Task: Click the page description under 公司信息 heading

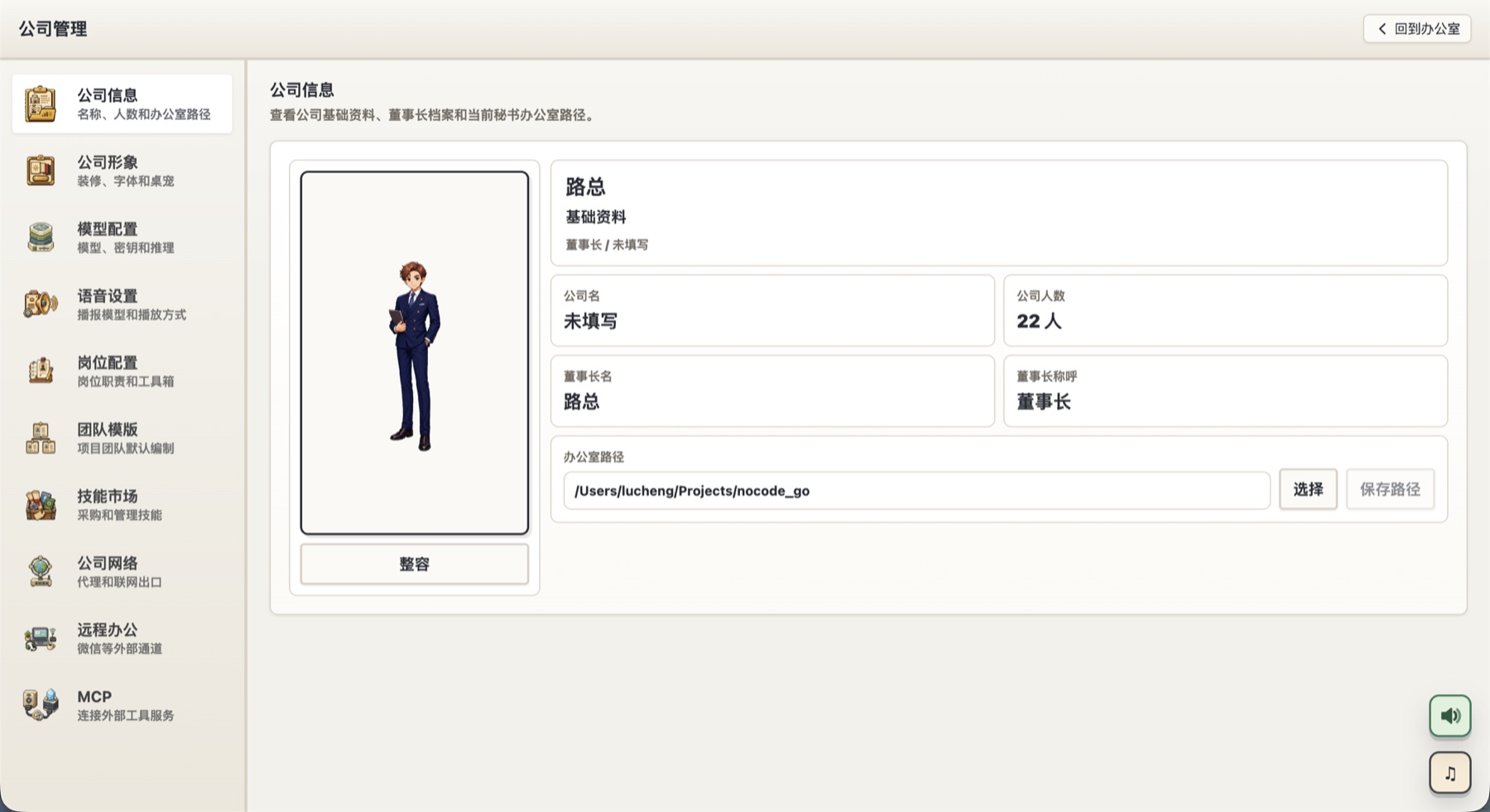Action: (434, 115)
